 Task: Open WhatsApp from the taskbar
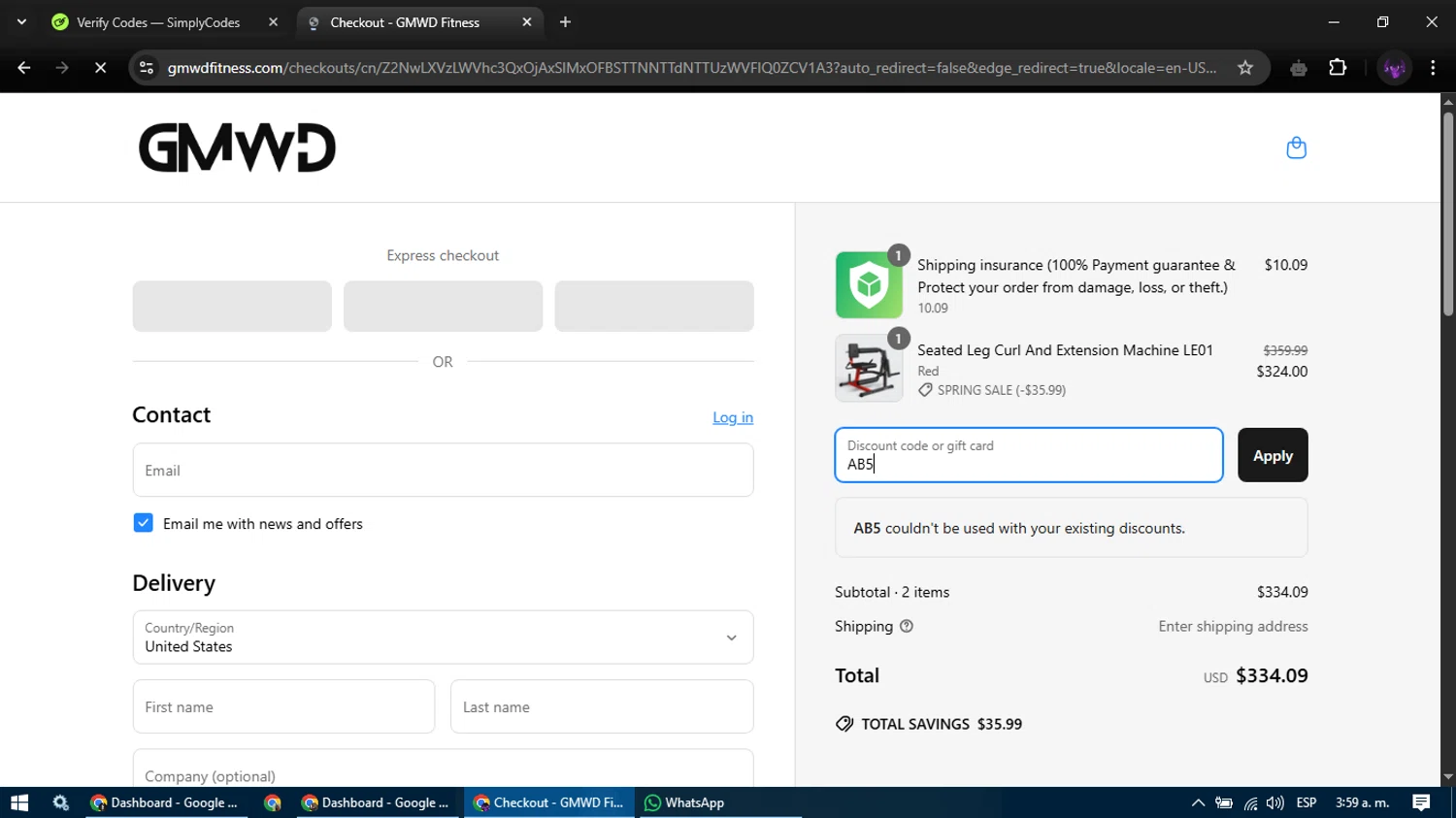(684, 802)
